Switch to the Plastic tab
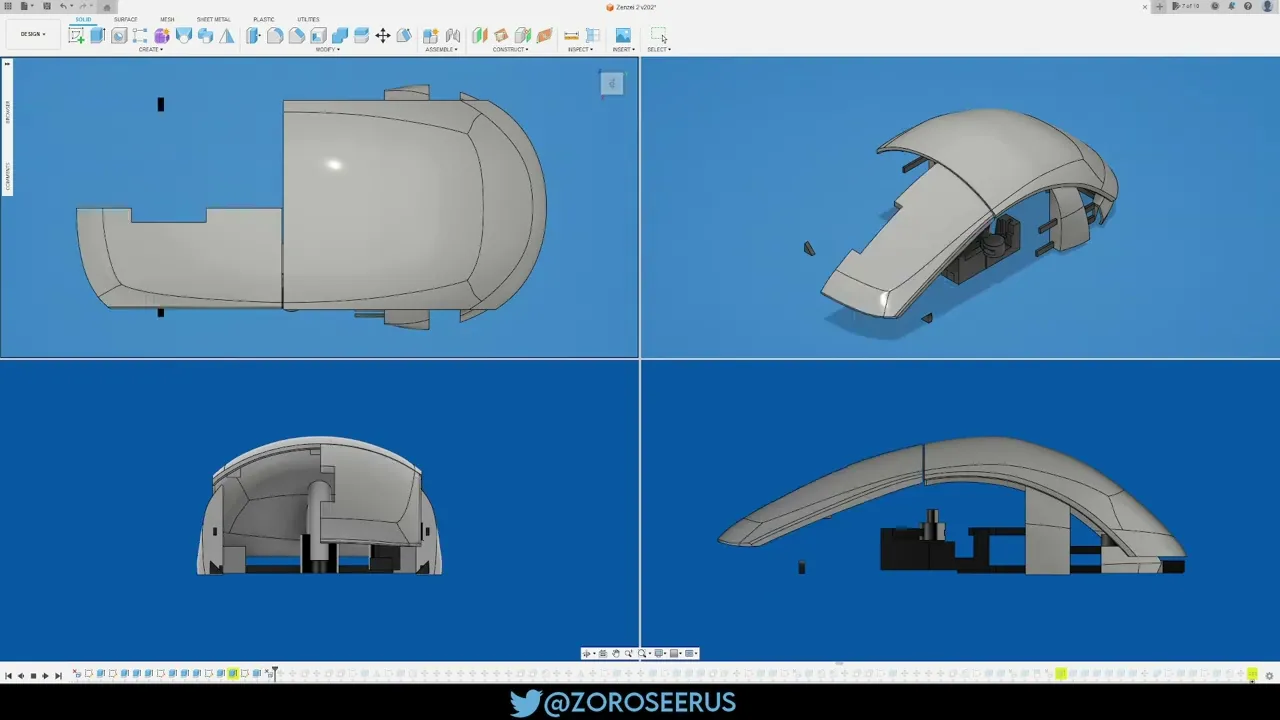This screenshot has width=1280, height=720. point(264,19)
